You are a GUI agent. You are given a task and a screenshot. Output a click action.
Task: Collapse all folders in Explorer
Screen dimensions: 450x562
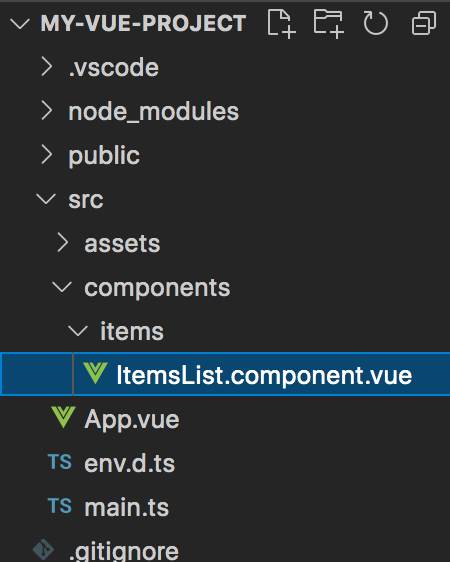click(x=424, y=23)
